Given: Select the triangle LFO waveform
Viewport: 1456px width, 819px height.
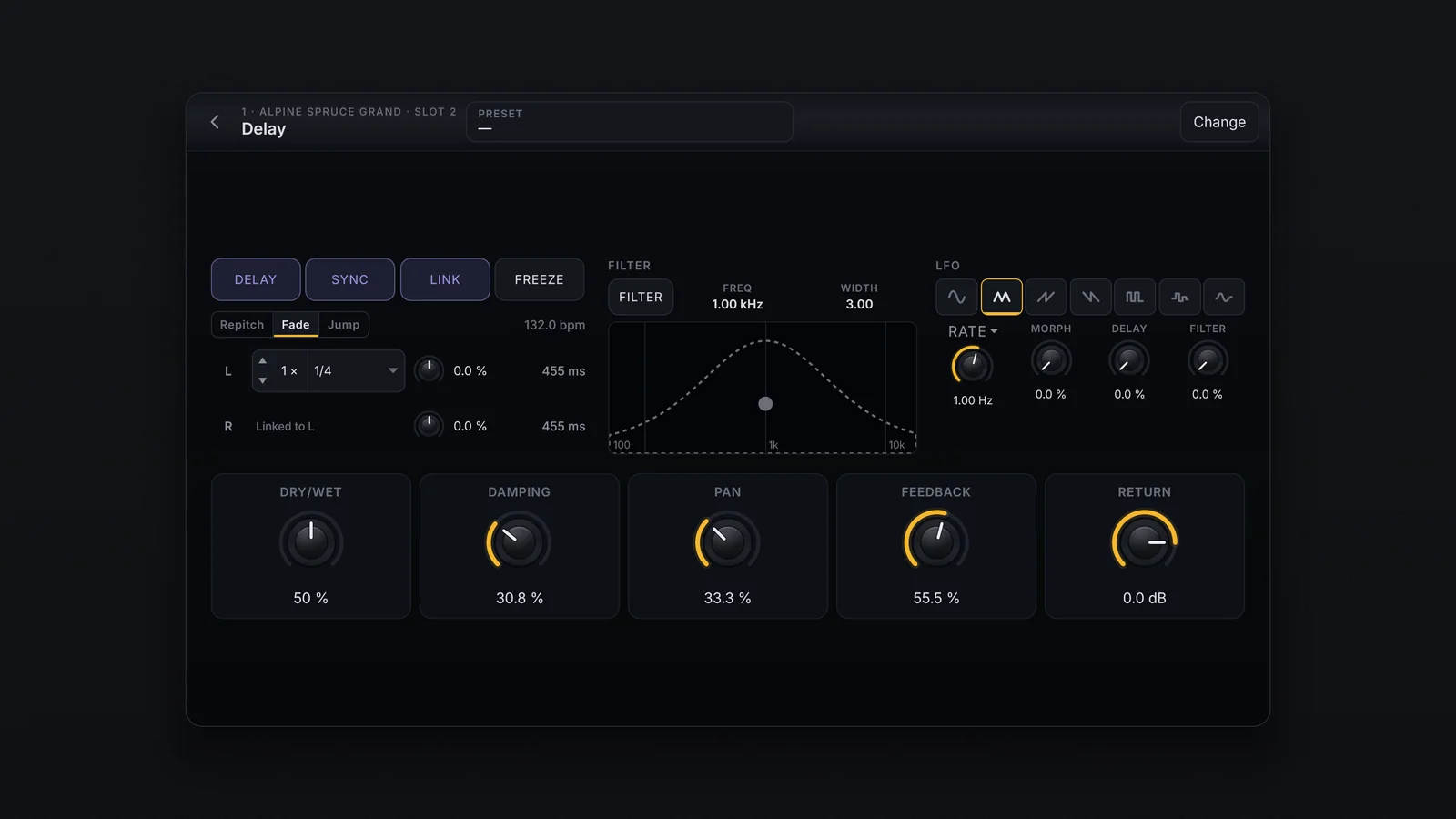Looking at the screenshot, I should [1001, 297].
